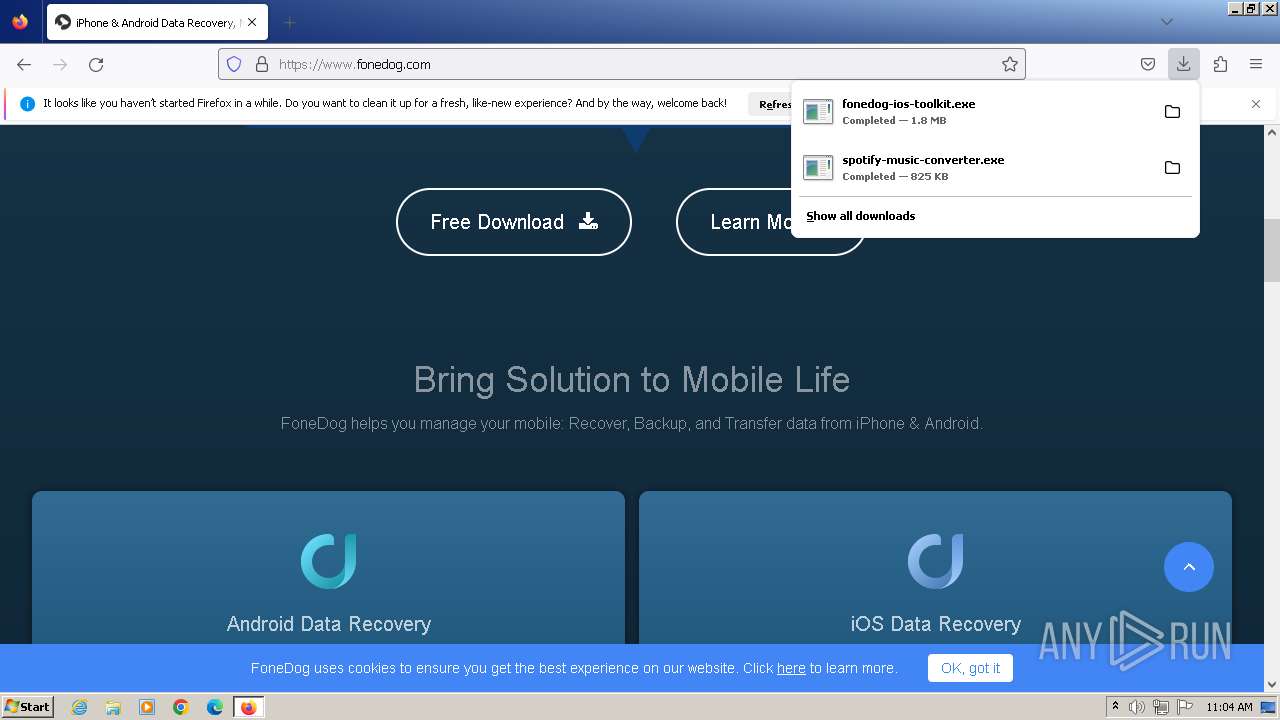This screenshot has width=1280, height=720.
Task: Open the iOS Data Recovery card
Action: pyautogui.click(x=935, y=568)
